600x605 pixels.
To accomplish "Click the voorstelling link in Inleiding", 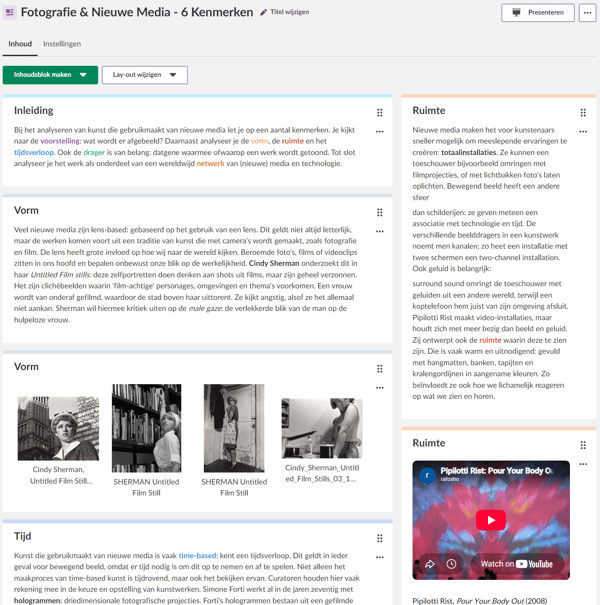I will [x=60, y=141].
